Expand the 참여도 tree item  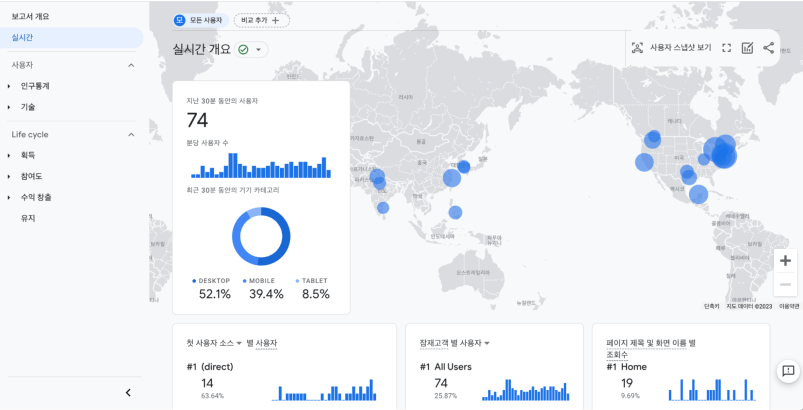coord(9,177)
